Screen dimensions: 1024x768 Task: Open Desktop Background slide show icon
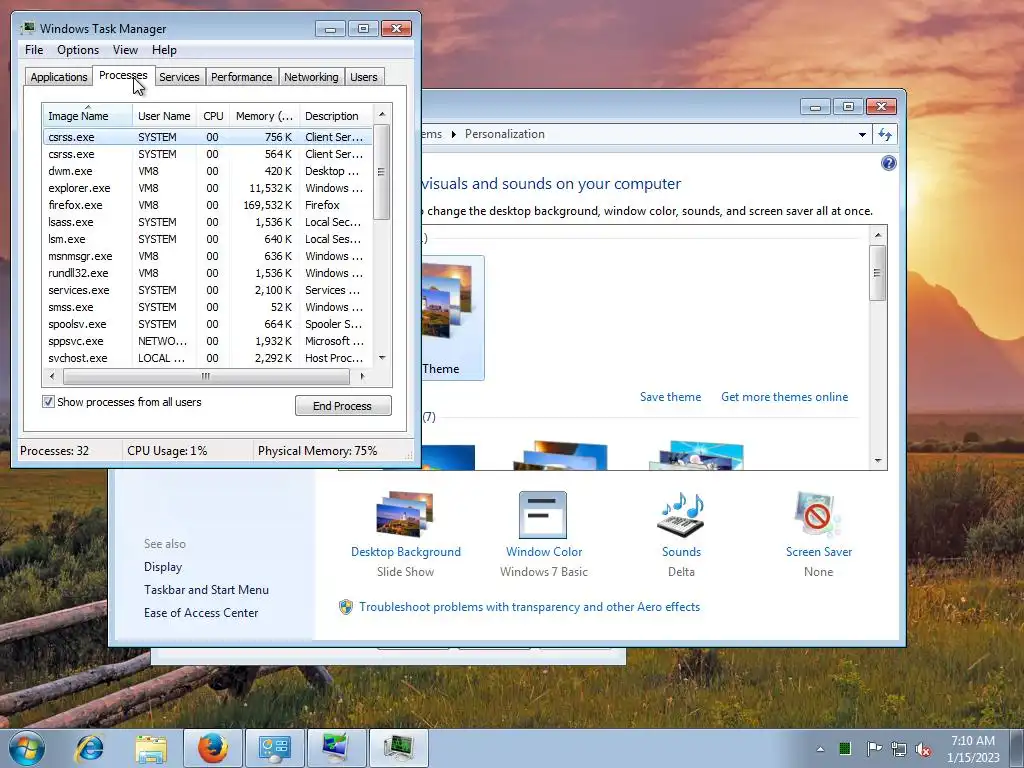[405, 515]
